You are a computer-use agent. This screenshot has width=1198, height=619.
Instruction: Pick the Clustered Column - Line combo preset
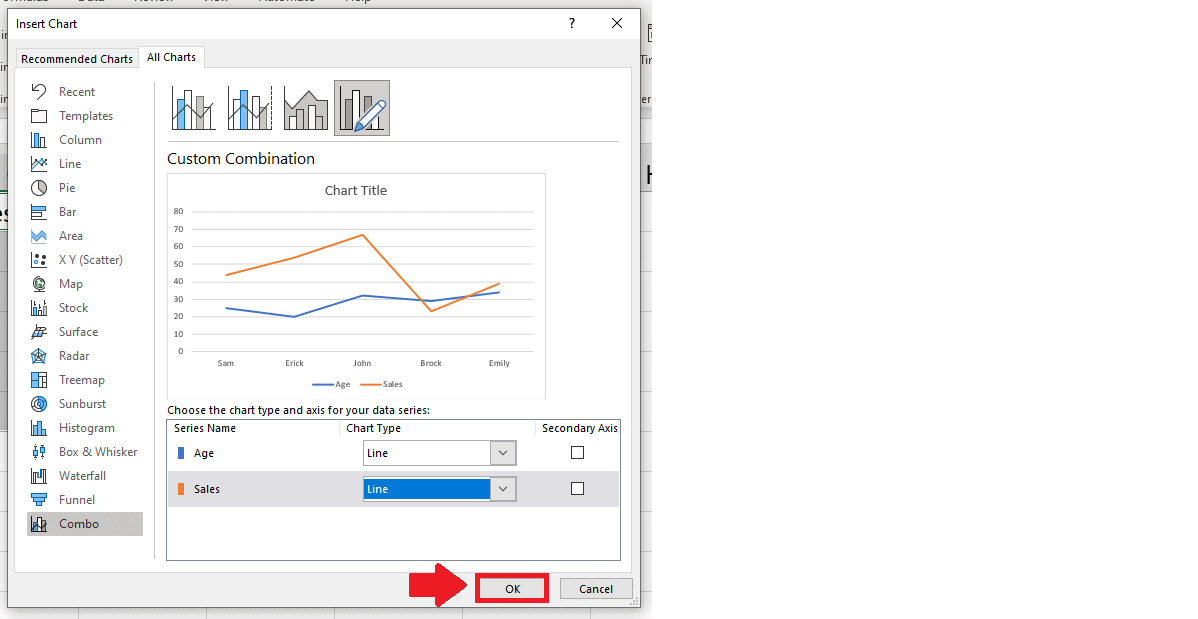coord(193,107)
